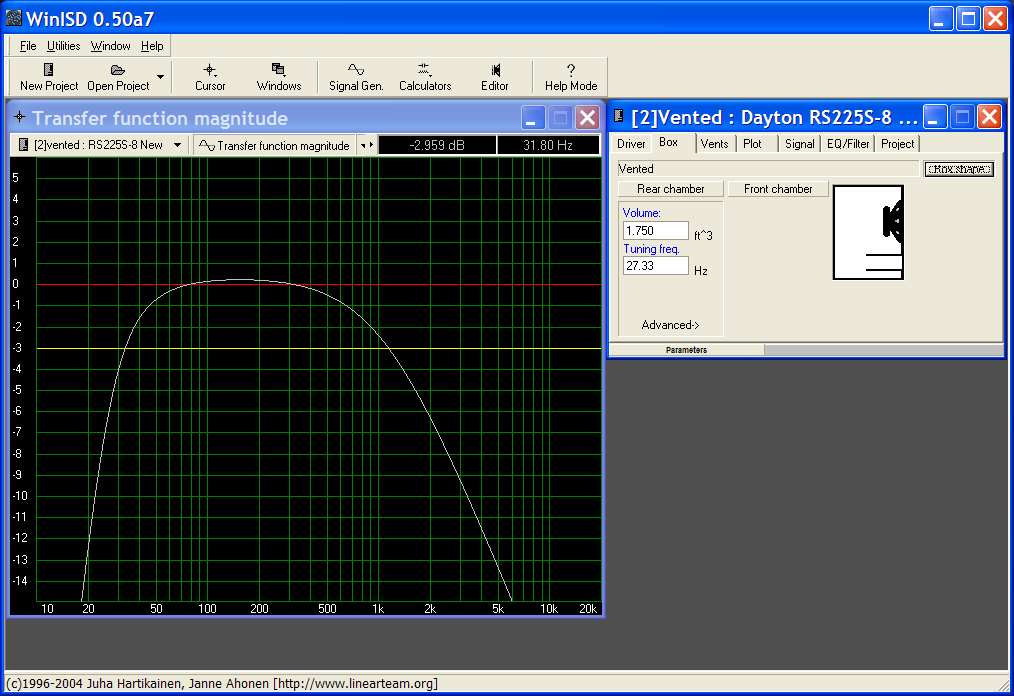Click the Open Project toolbar icon

[118, 77]
